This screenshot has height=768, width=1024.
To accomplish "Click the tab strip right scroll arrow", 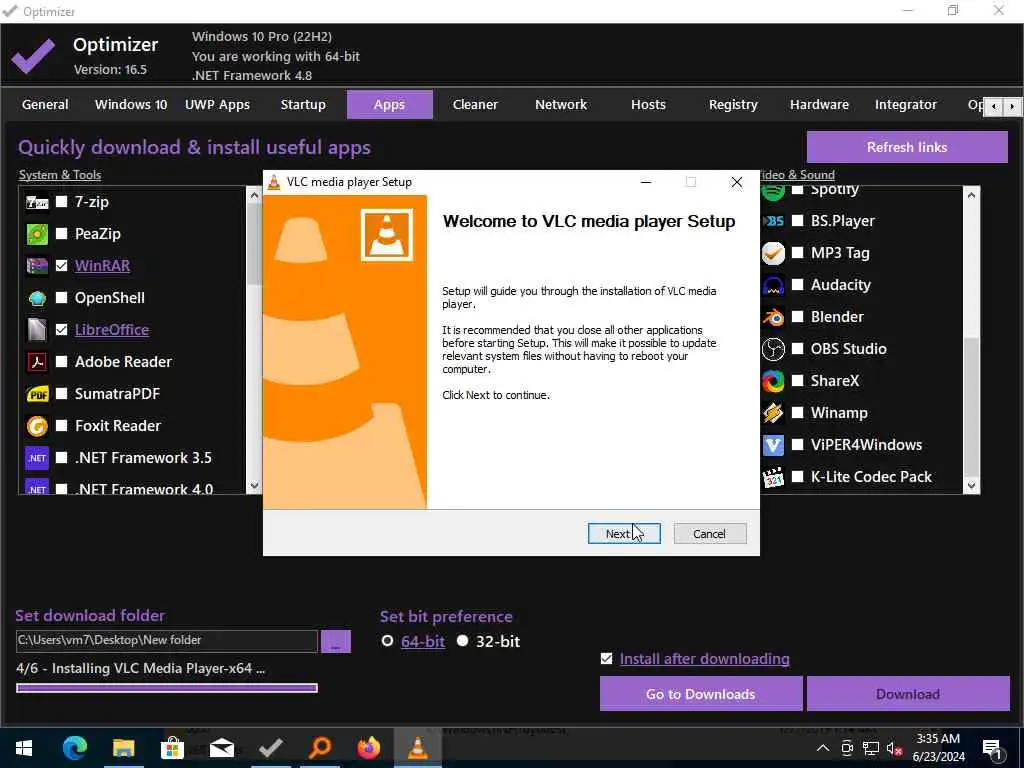I will (1012, 106).
